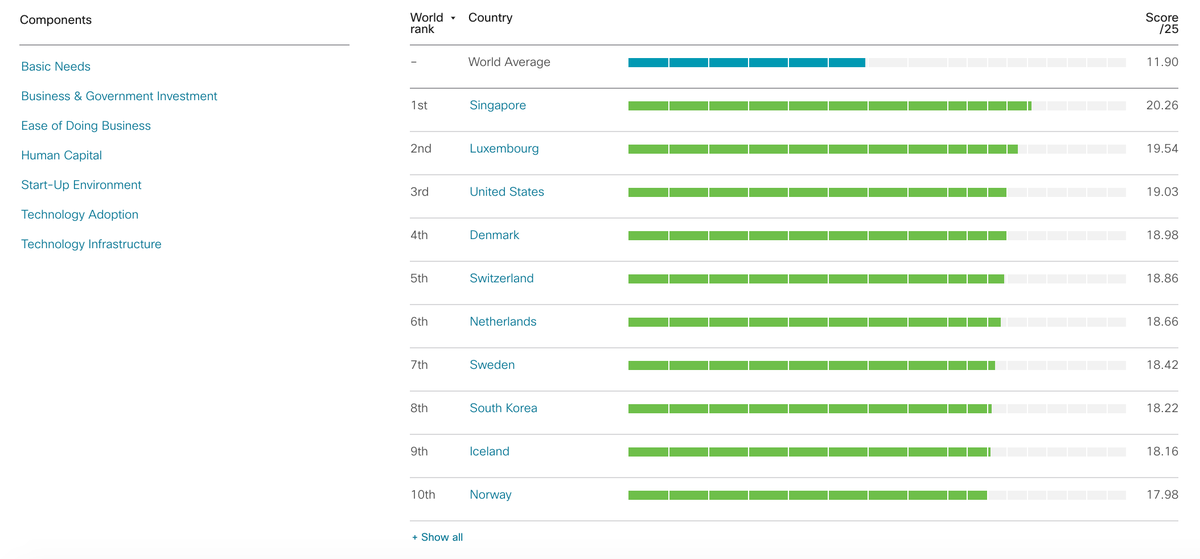
Task: Click Singapore's score value 20.26
Action: pos(1162,105)
